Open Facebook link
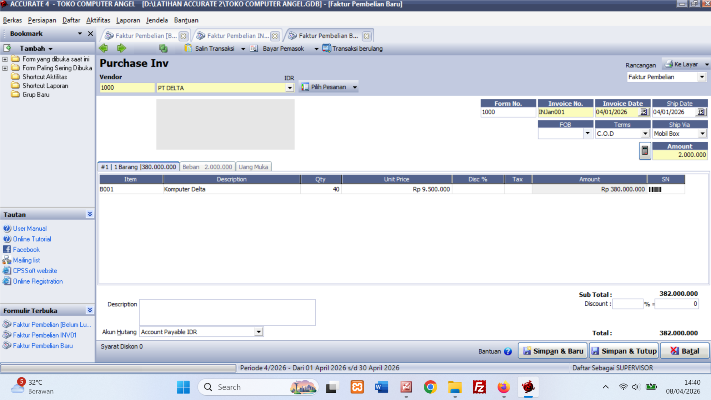Viewport: 711px width, 400px height. 26,249
